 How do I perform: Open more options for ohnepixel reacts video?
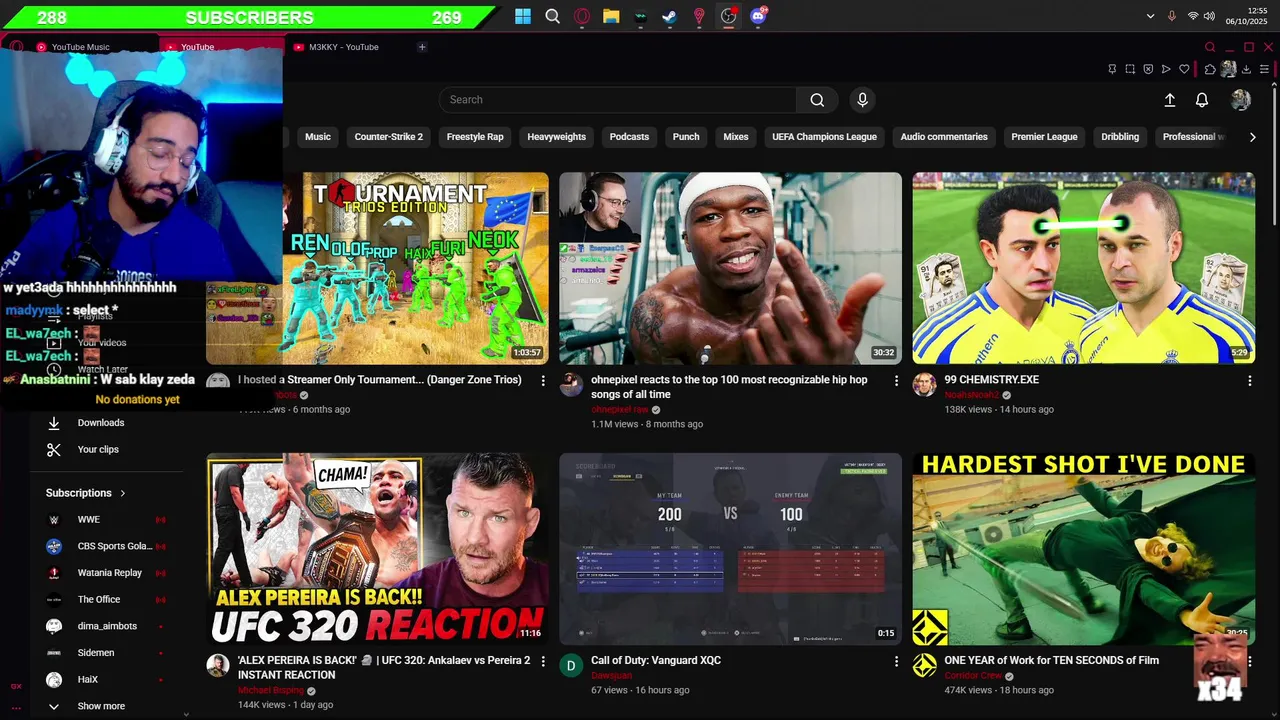pyautogui.click(x=896, y=381)
